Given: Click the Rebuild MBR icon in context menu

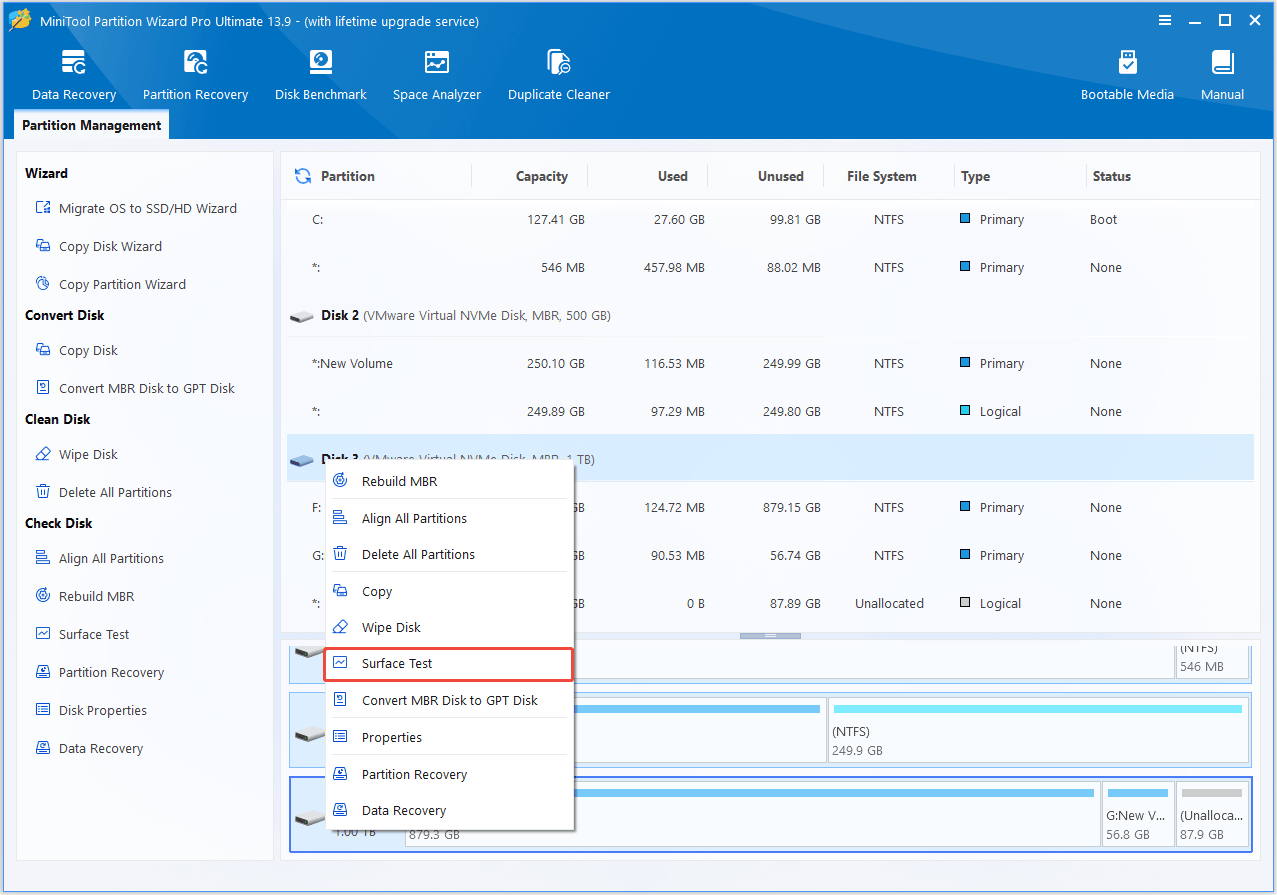Looking at the screenshot, I should pyautogui.click(x=341, y=481).
